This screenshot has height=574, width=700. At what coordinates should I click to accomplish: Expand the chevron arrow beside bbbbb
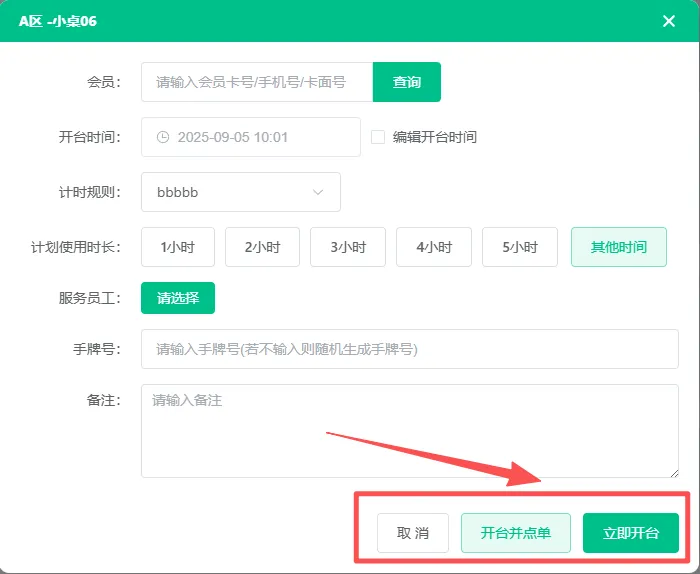pos(319,192)
